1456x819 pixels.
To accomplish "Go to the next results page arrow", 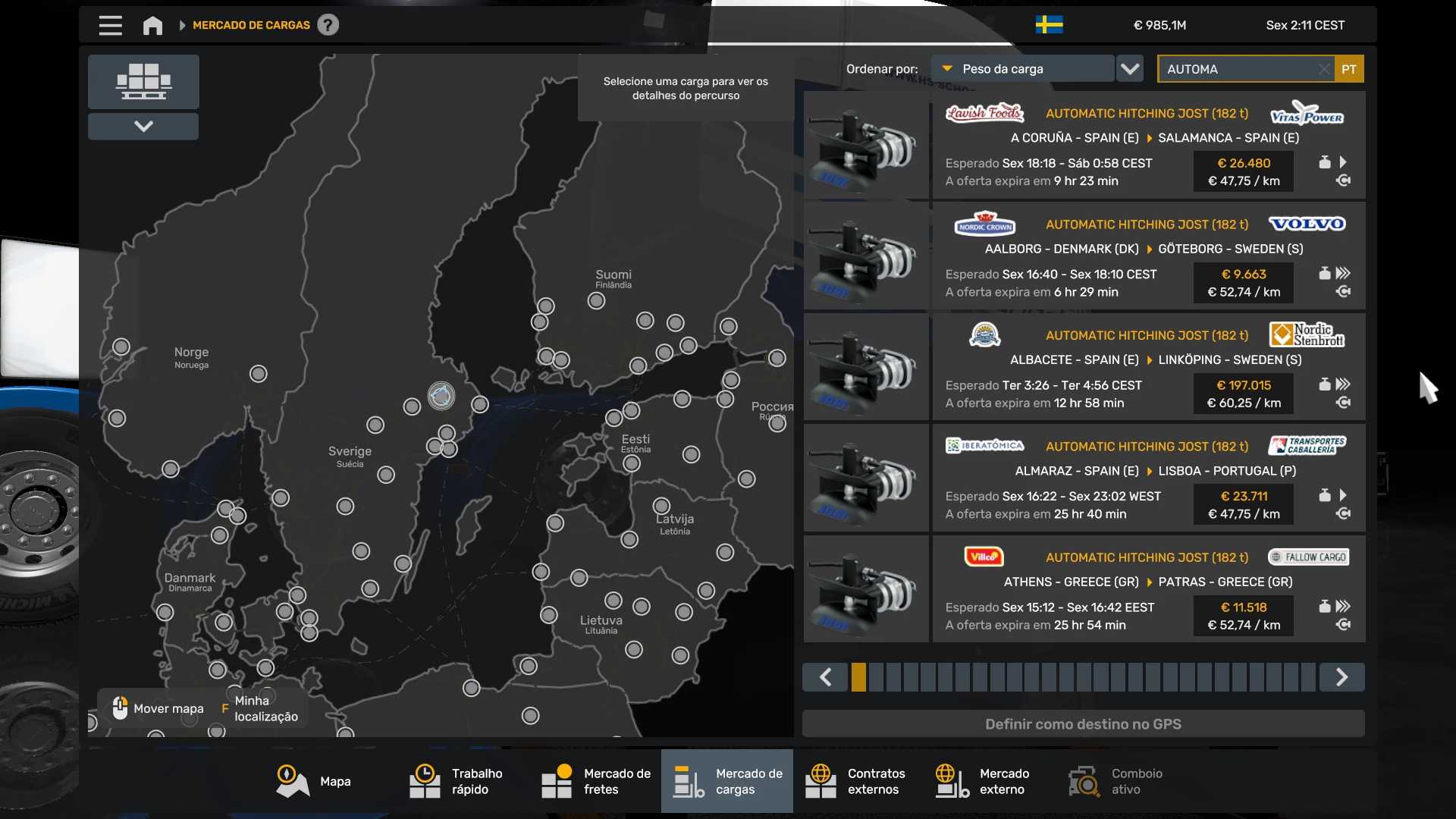I will [x=1341, y=677].
